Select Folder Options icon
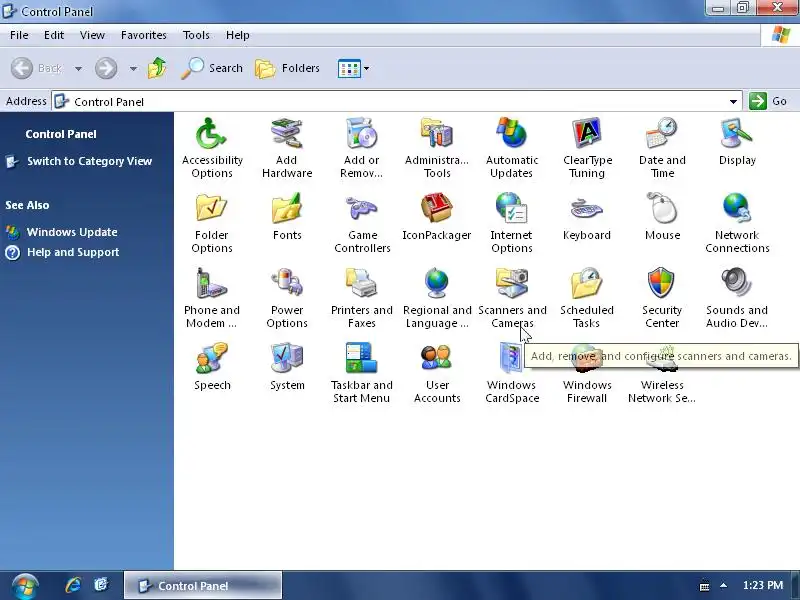The width and height of the screenshot is (800, 600). (211, 208)
